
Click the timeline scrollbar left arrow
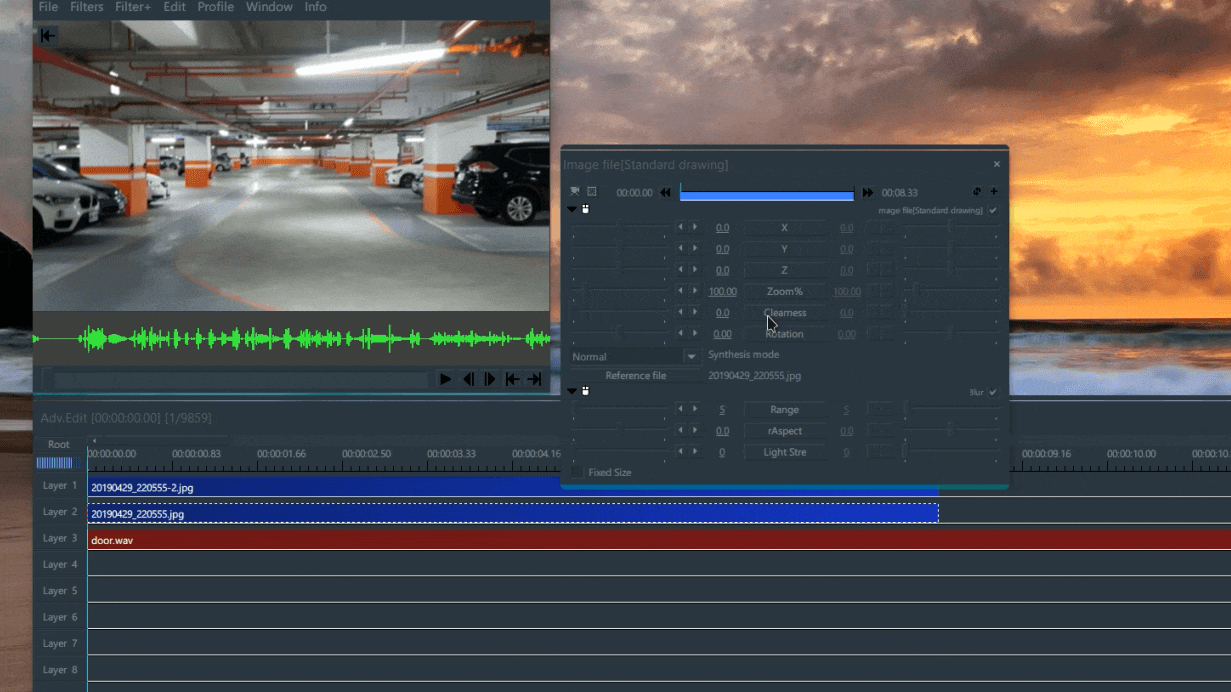pos(94,440)
